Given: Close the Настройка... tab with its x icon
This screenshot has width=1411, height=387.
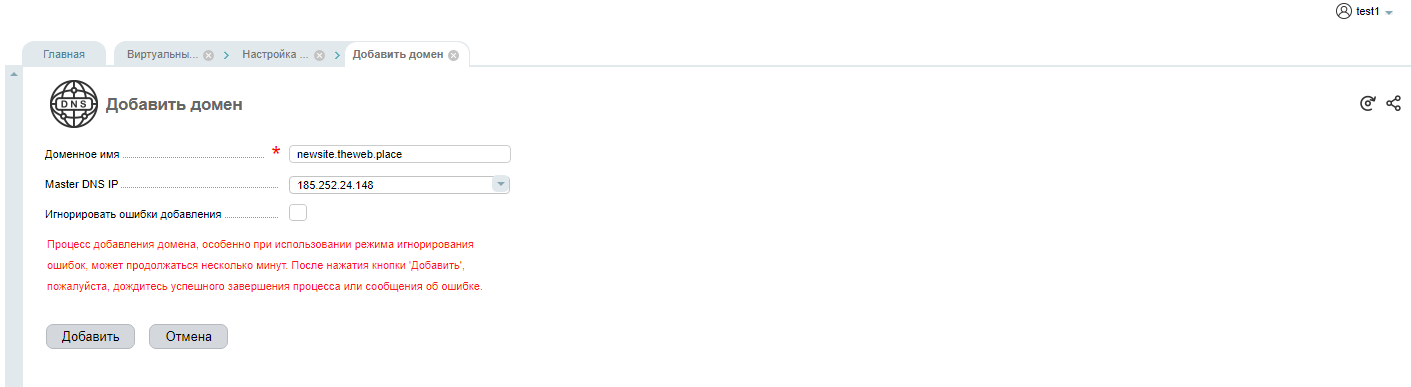Looking at the screenshot, I should (319, 56).
